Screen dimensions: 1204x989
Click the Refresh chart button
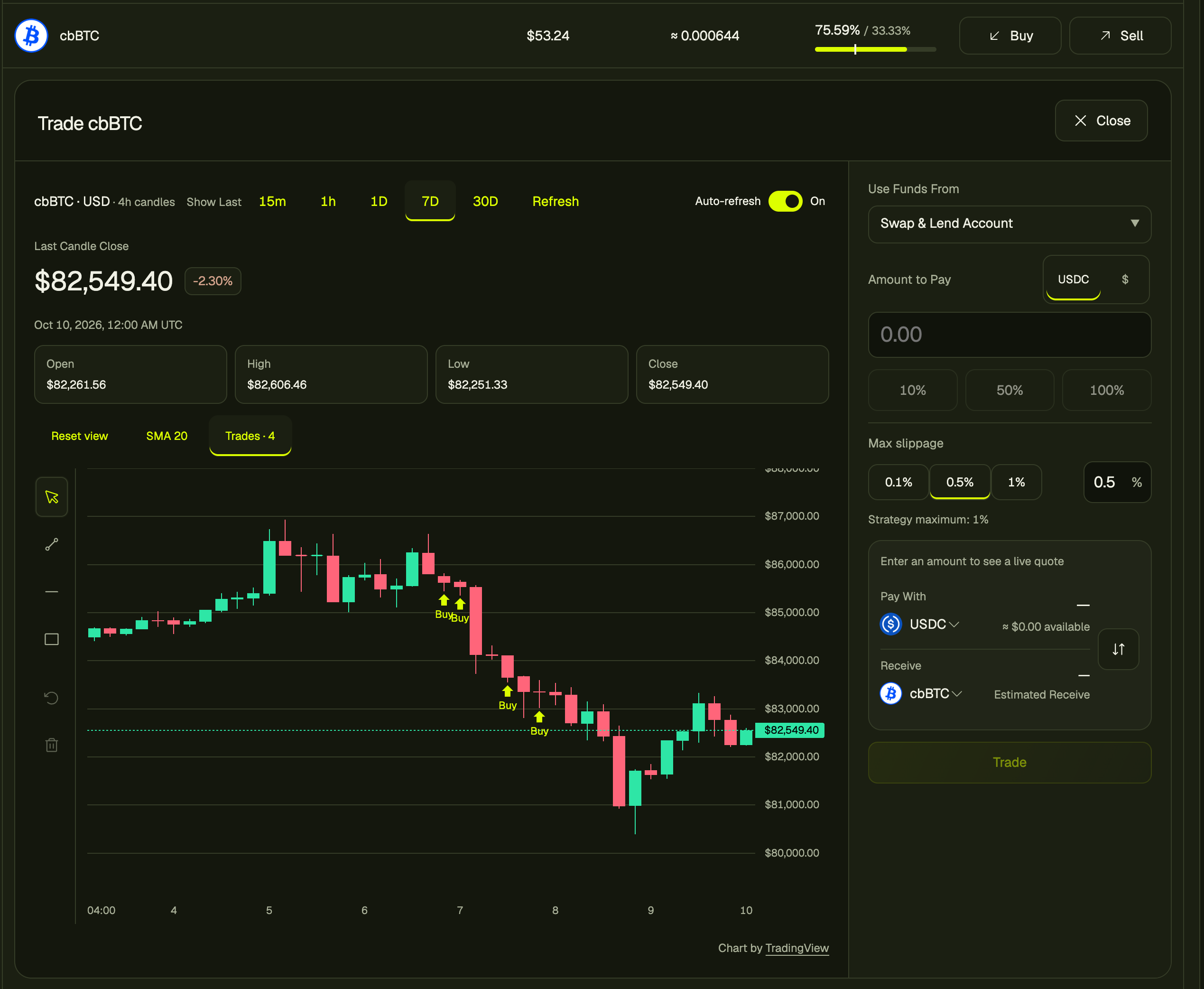[x=556, y=201]
